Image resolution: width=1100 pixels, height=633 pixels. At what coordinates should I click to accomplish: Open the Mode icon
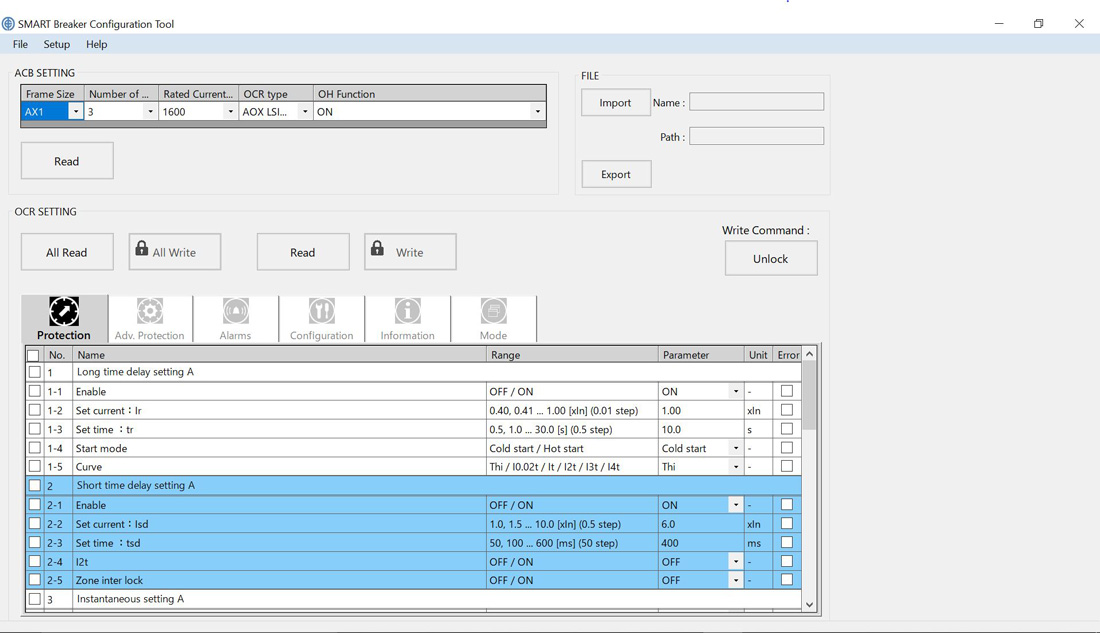493,311
